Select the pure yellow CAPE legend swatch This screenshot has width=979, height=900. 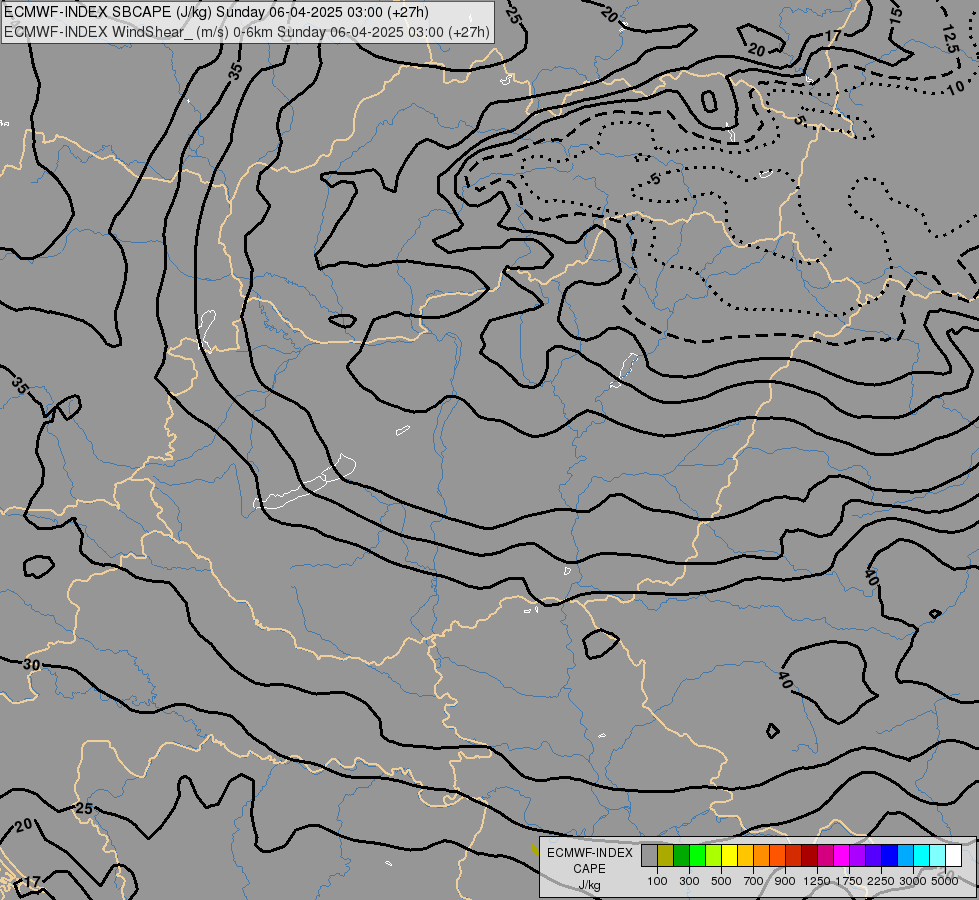[730, 855]
